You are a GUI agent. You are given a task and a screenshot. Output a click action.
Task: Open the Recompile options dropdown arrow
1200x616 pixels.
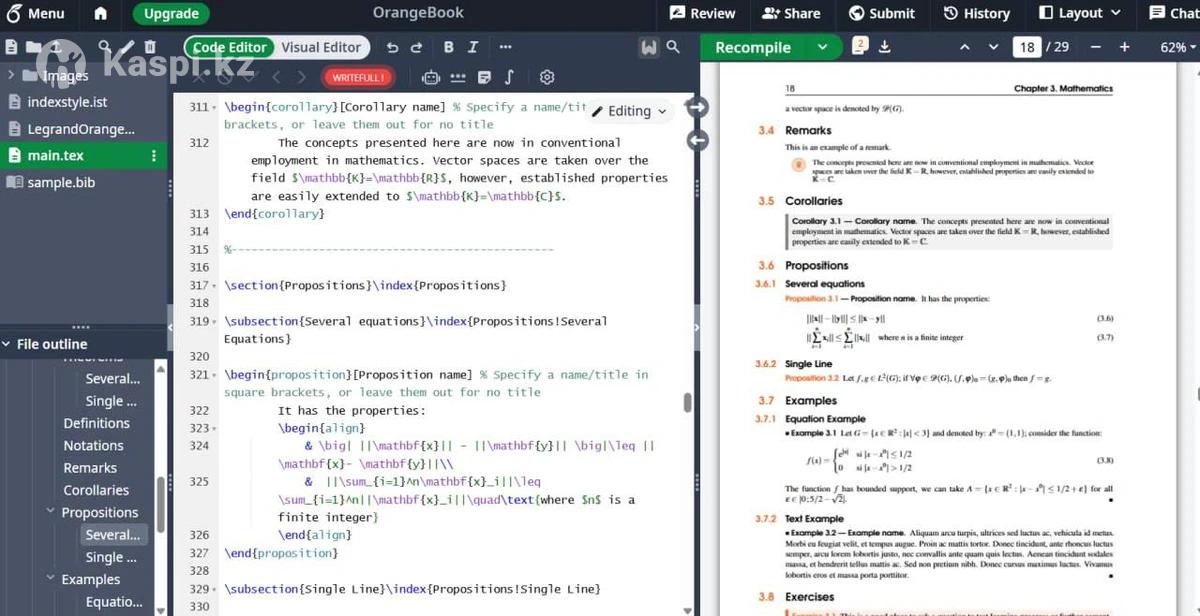tap(823, 47)
